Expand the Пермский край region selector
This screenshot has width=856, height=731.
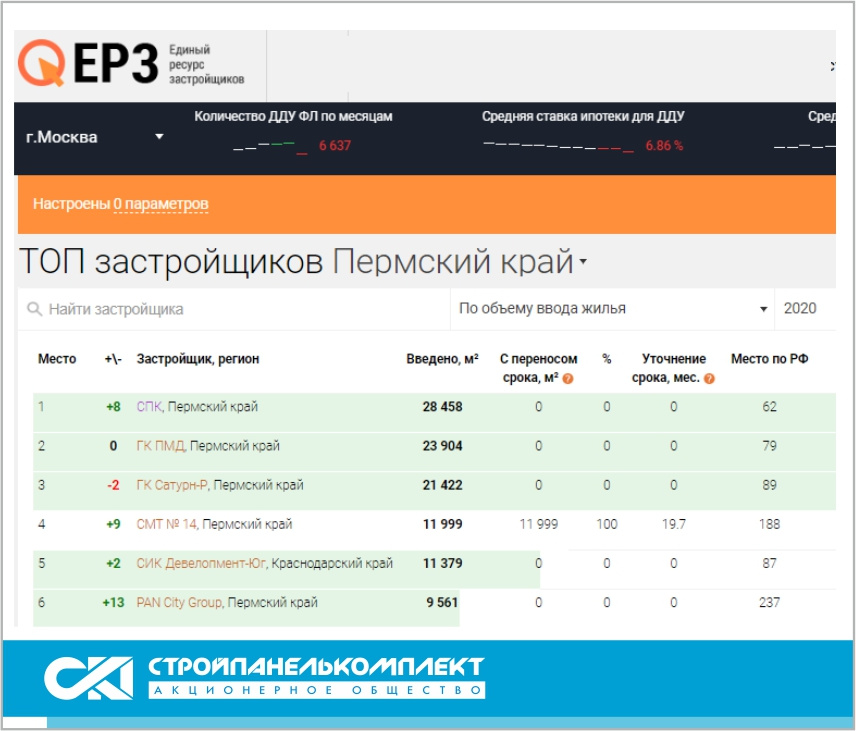click(x=582, y=264)
